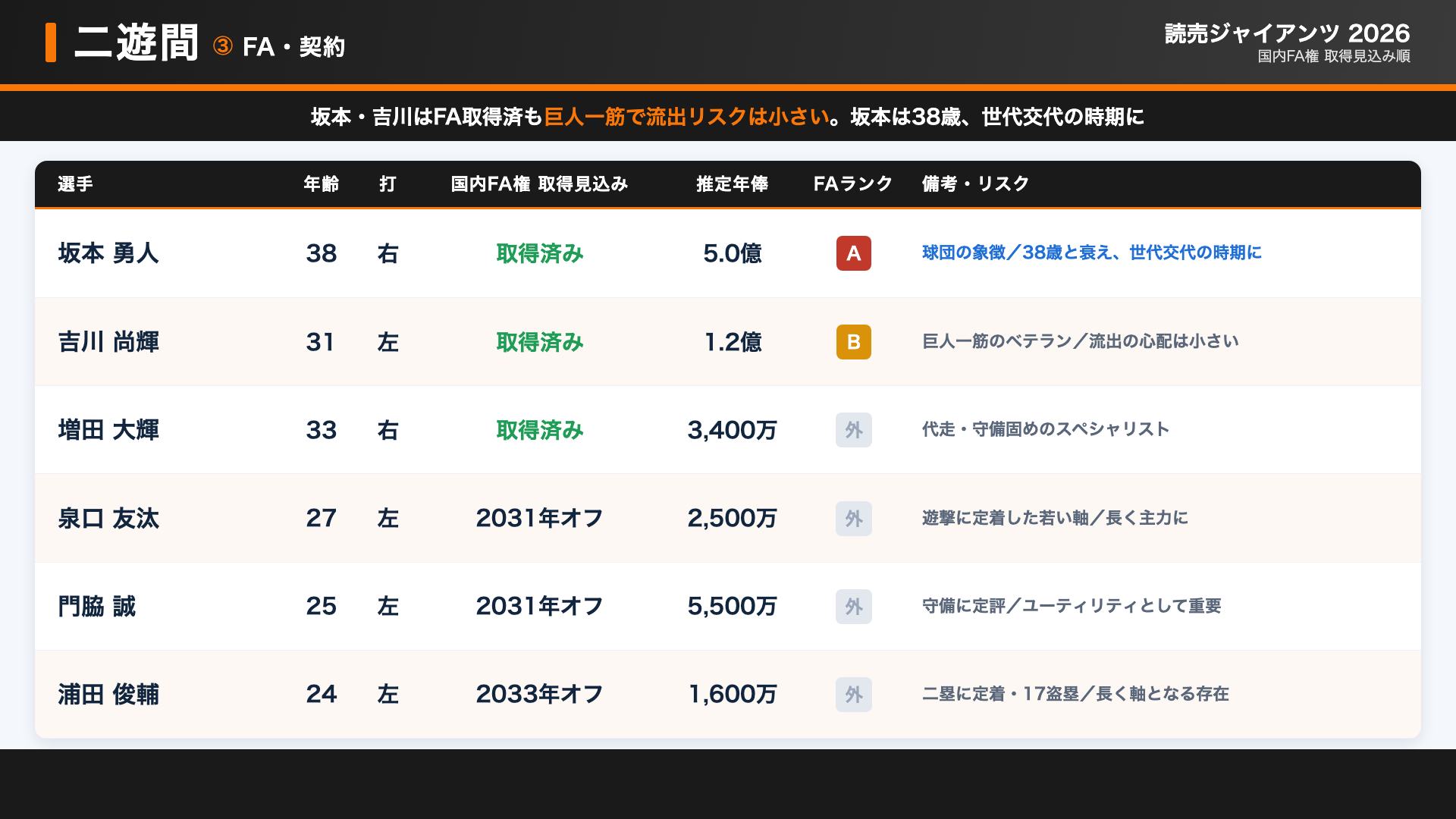Viewport: 1456px width, 819px height.
Task: Select the player name 浦田 俊輔
Action: pyautogui.click(x=108, y=695)
